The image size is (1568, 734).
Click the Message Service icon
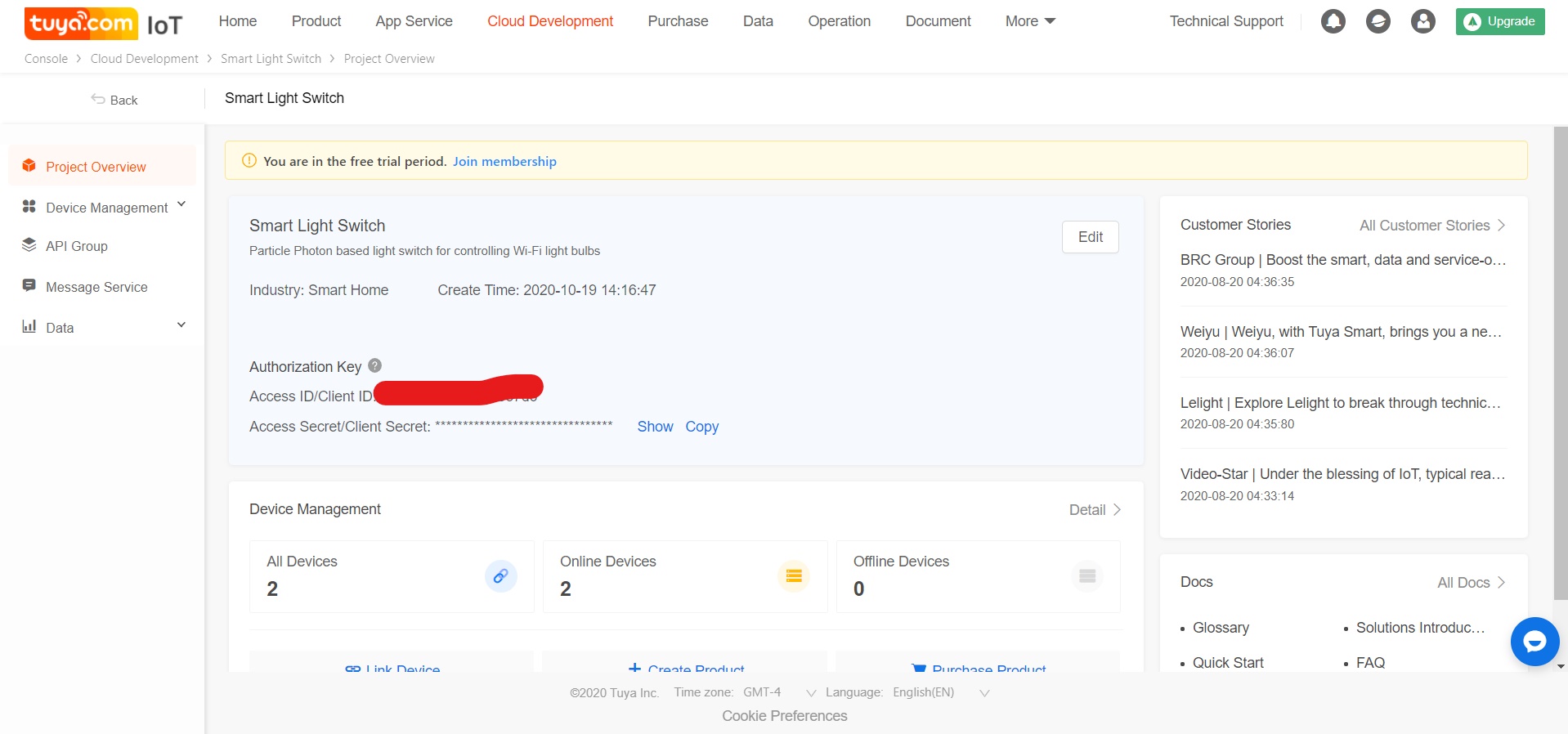coord(29,286)
